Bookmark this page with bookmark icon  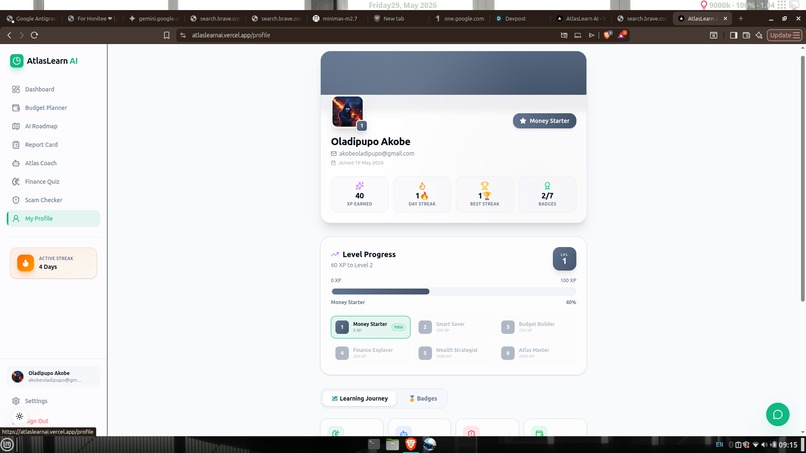(x=167, y=35)
